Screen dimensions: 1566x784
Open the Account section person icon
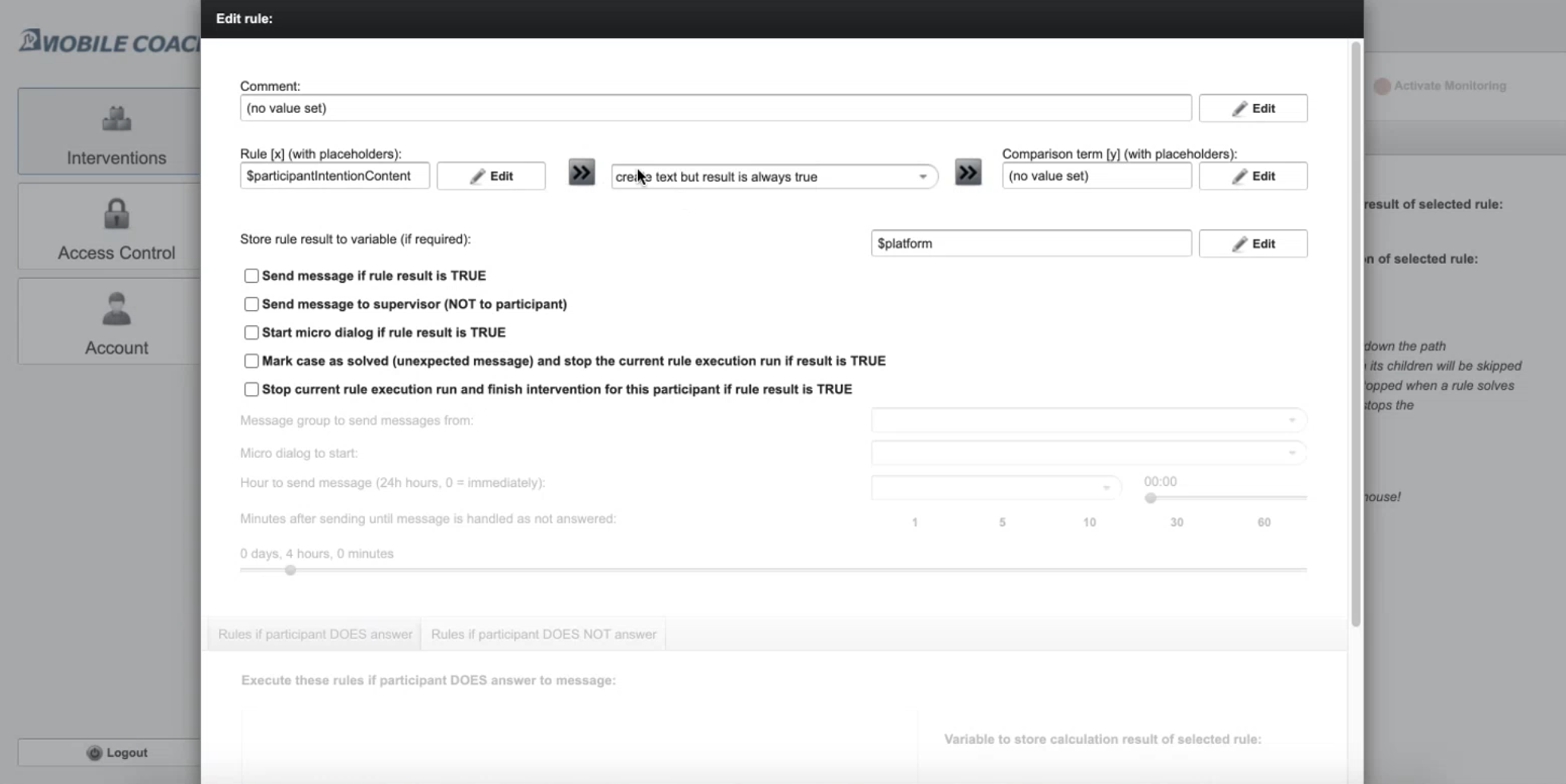(x=116, y=309)
